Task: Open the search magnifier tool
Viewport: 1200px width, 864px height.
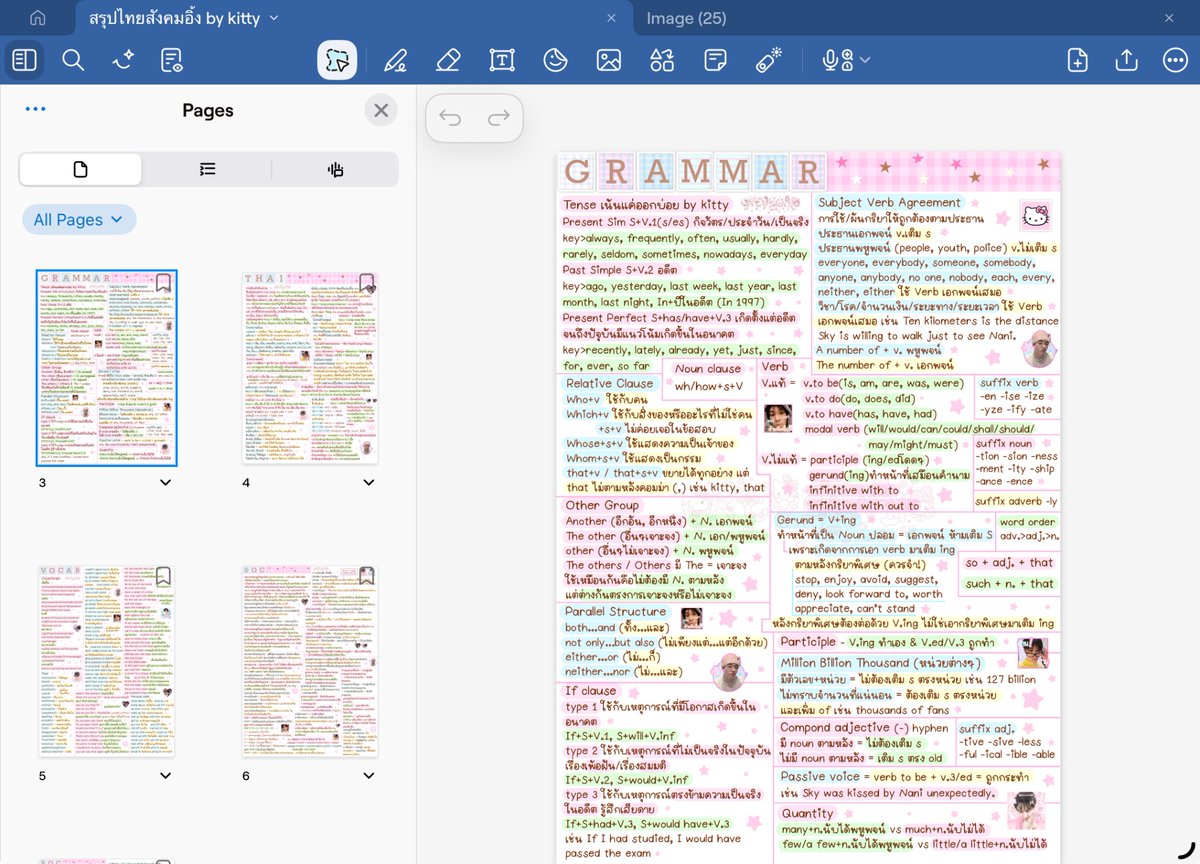Action: click(73, 60)
